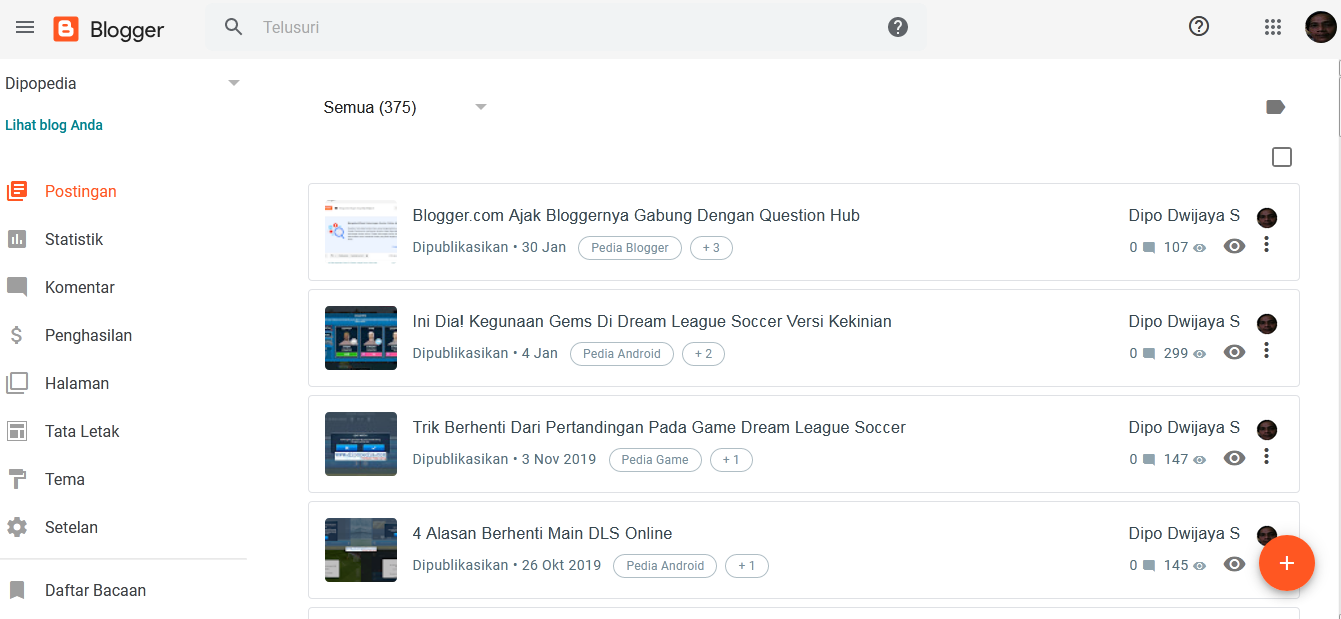Preview the Question Hub post via its eye icon
The image size is (1341, 619).
click(1234, 245)
